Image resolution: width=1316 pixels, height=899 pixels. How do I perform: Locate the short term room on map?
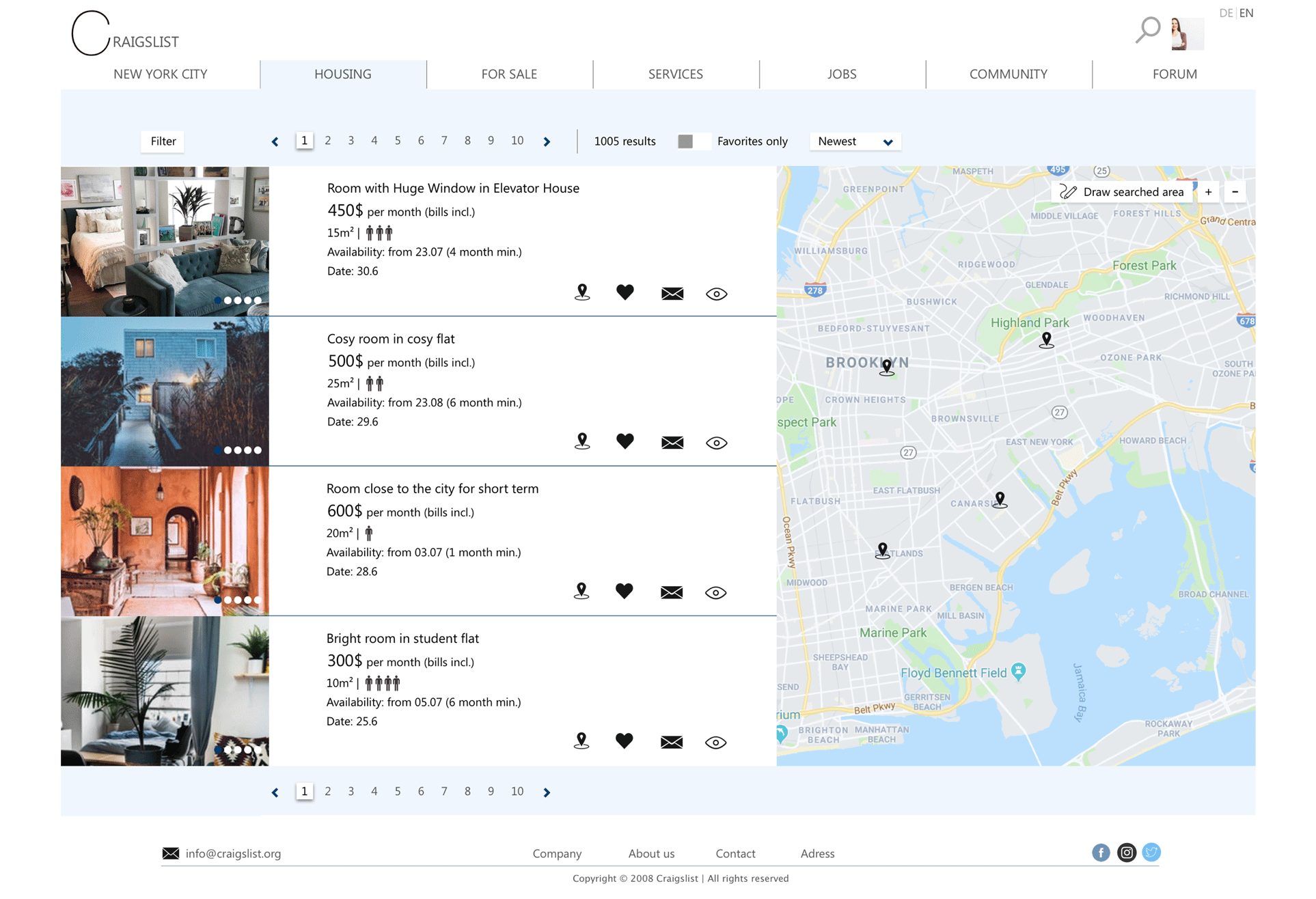[x=581, y=591]
